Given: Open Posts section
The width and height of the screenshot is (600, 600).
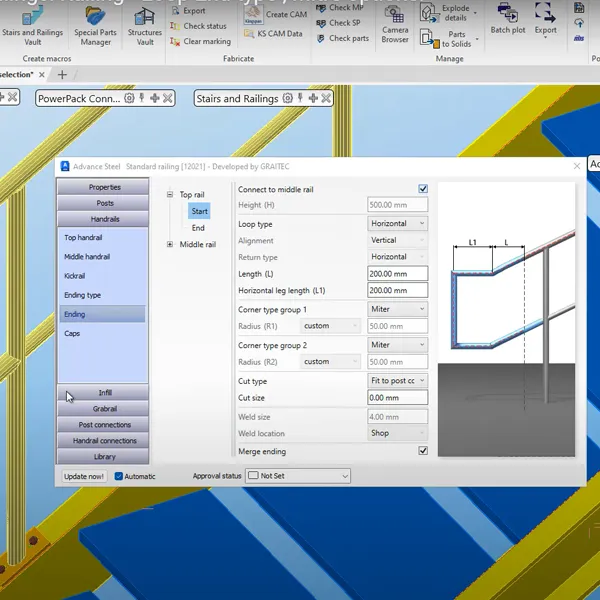Looking at the screenshot, I should pos(103,203).
